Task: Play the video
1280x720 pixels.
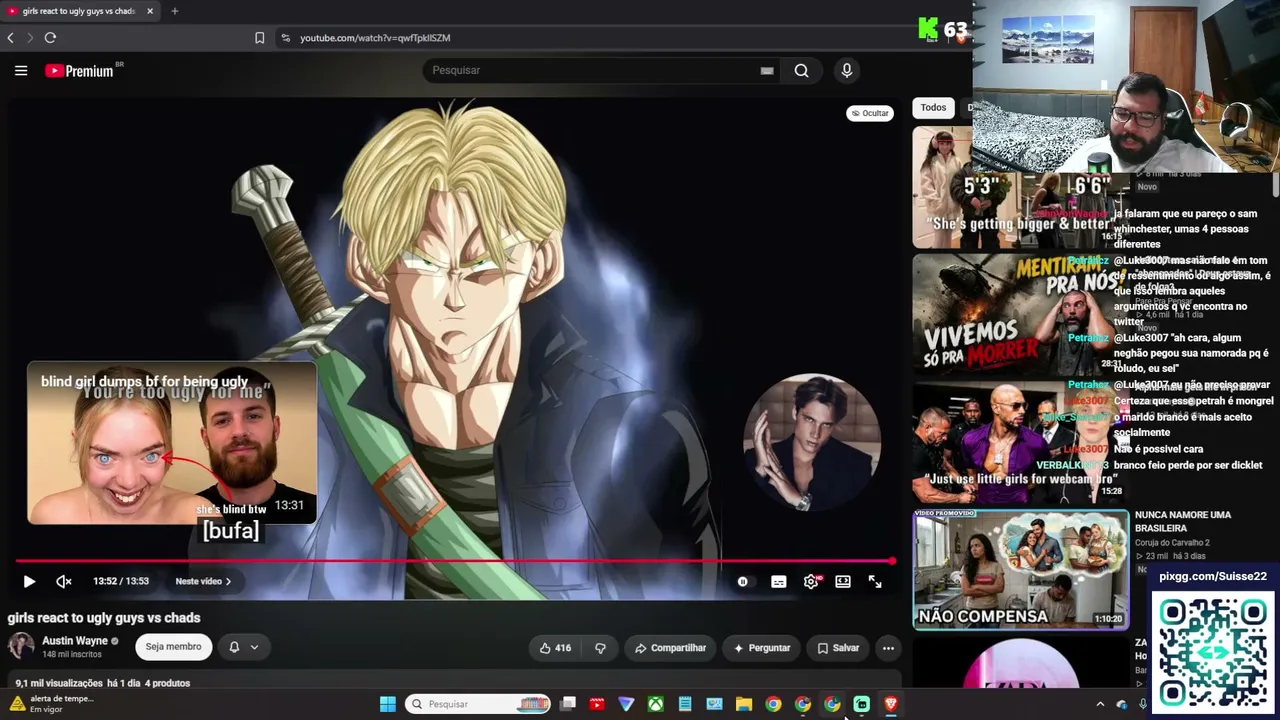Action: (29, 581)
